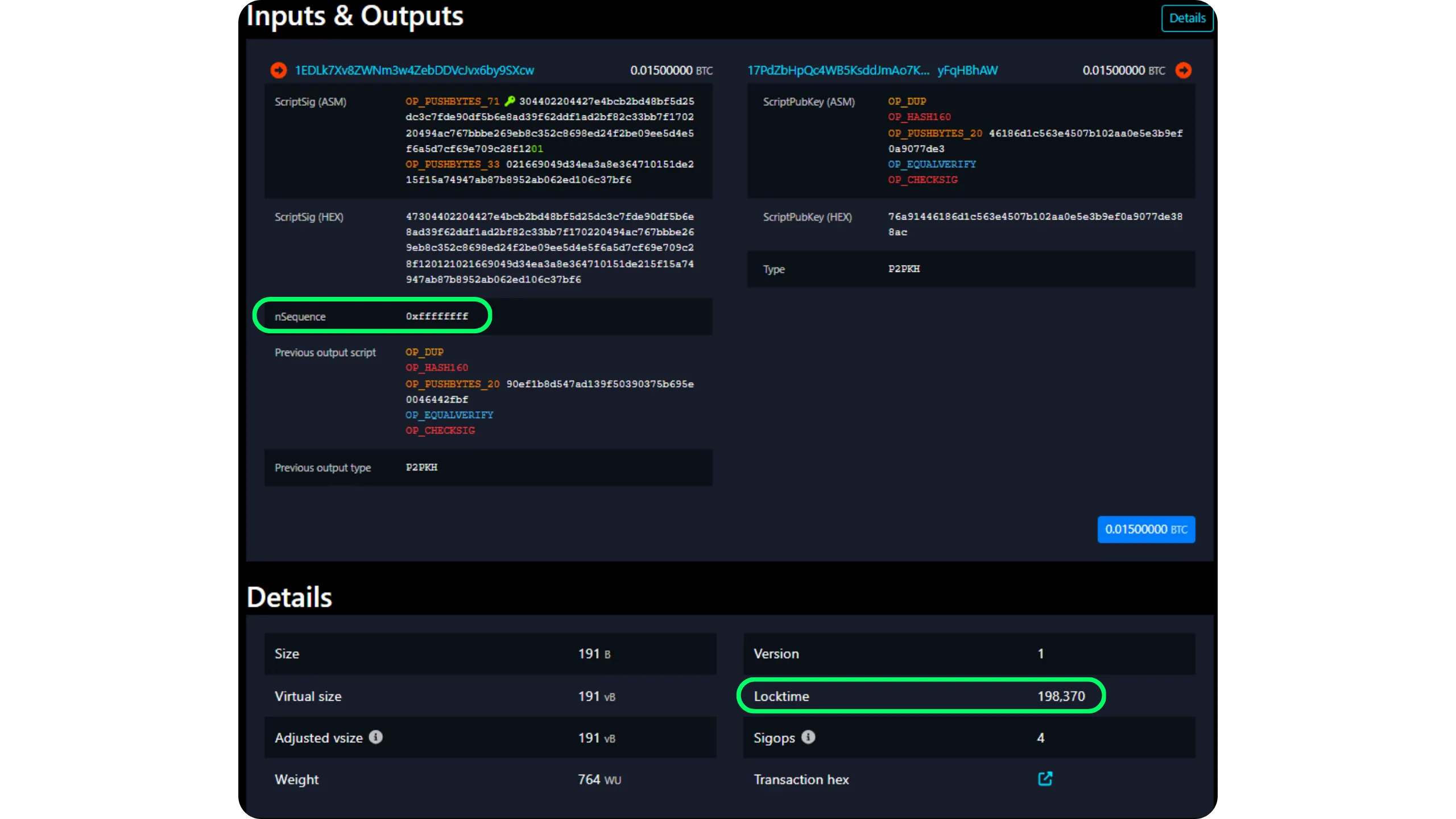Click the OP_PUSHBYTES_33 opcode in ScriptSig
The width and height of the screenshot is (1456, 819).
pos(452,164)
